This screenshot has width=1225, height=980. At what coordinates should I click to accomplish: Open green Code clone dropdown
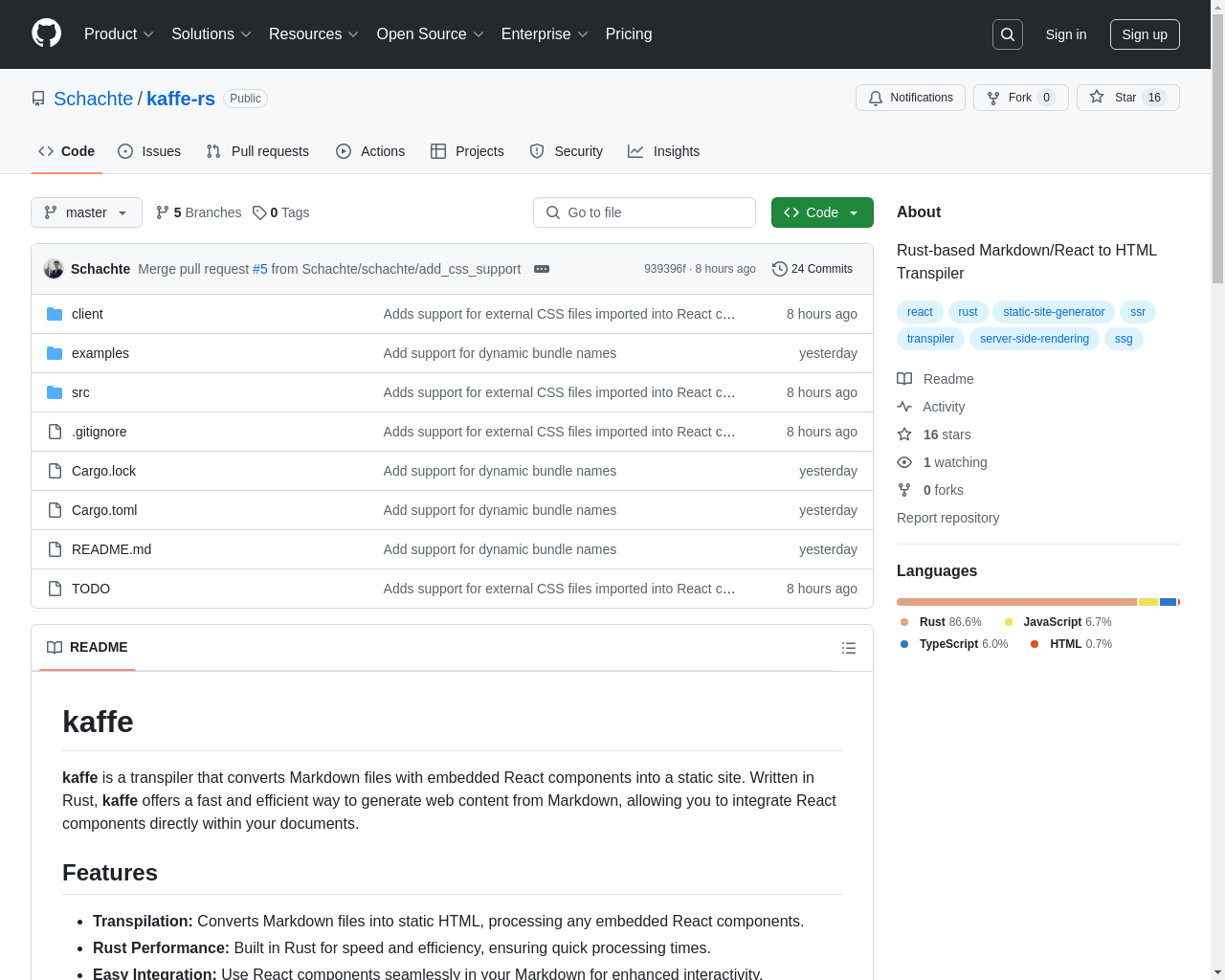pos(822,212)
